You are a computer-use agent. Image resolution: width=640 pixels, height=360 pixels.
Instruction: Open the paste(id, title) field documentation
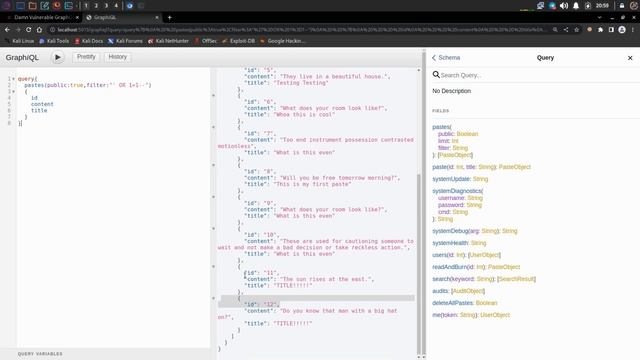(x=439, y=167)
